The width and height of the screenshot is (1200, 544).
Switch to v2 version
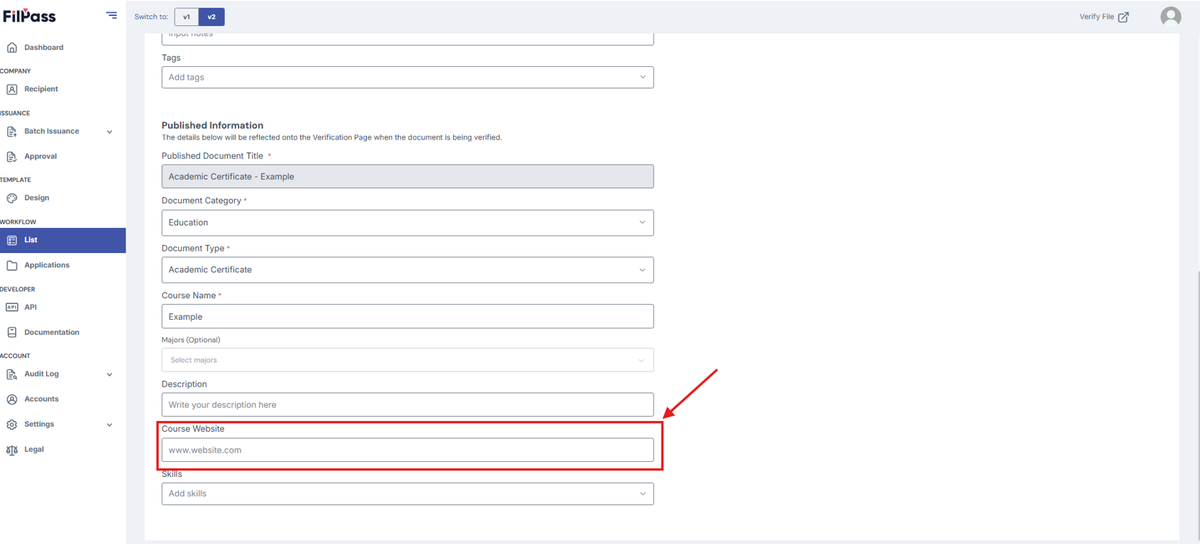[x=211, y=17]
